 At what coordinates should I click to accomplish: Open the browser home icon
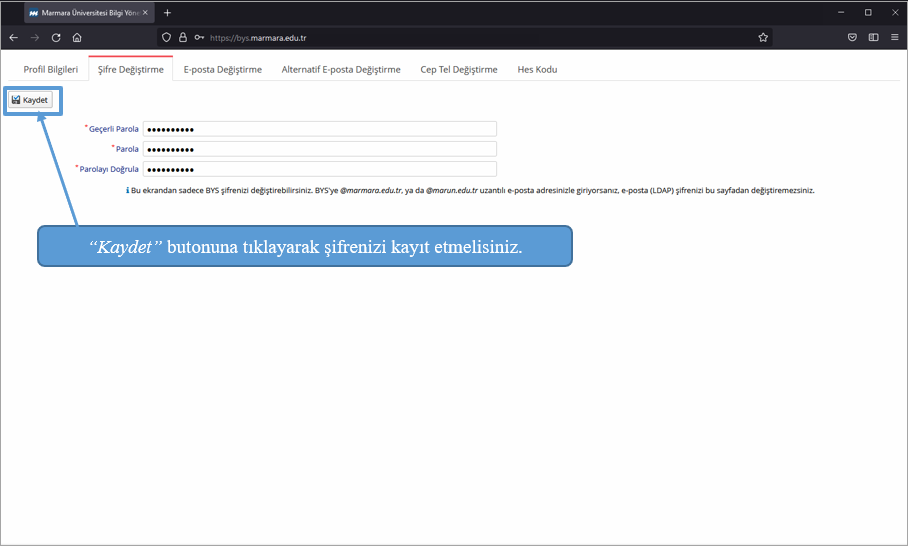77,38
